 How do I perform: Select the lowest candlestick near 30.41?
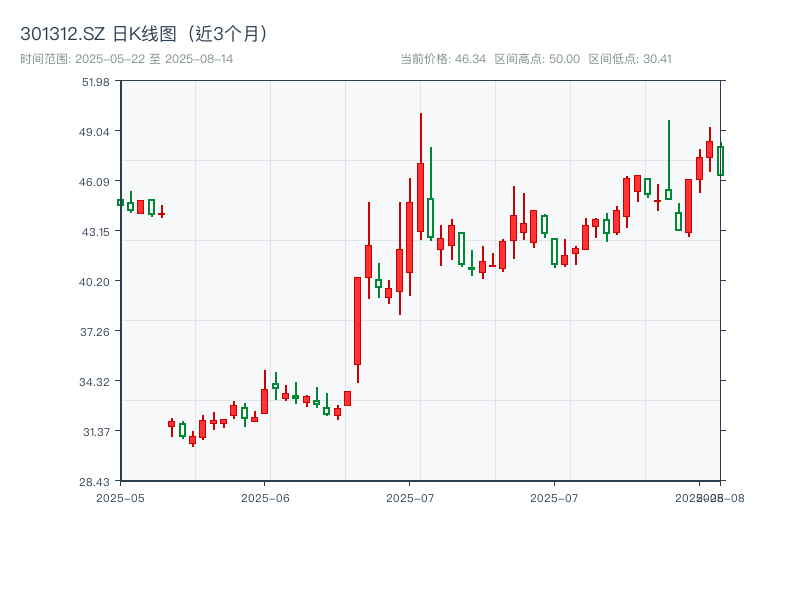(190, 440)
